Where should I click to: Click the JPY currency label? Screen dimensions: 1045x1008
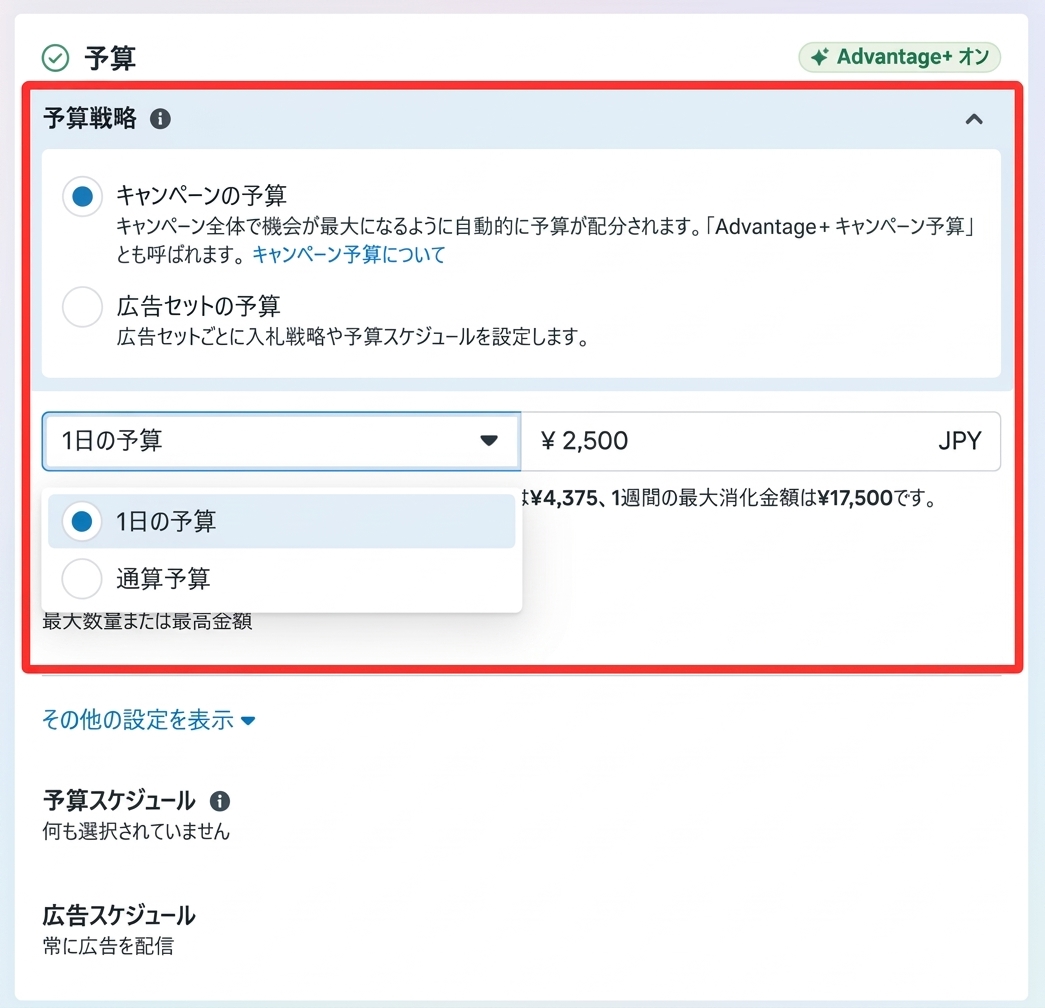[x=960, y=441]
